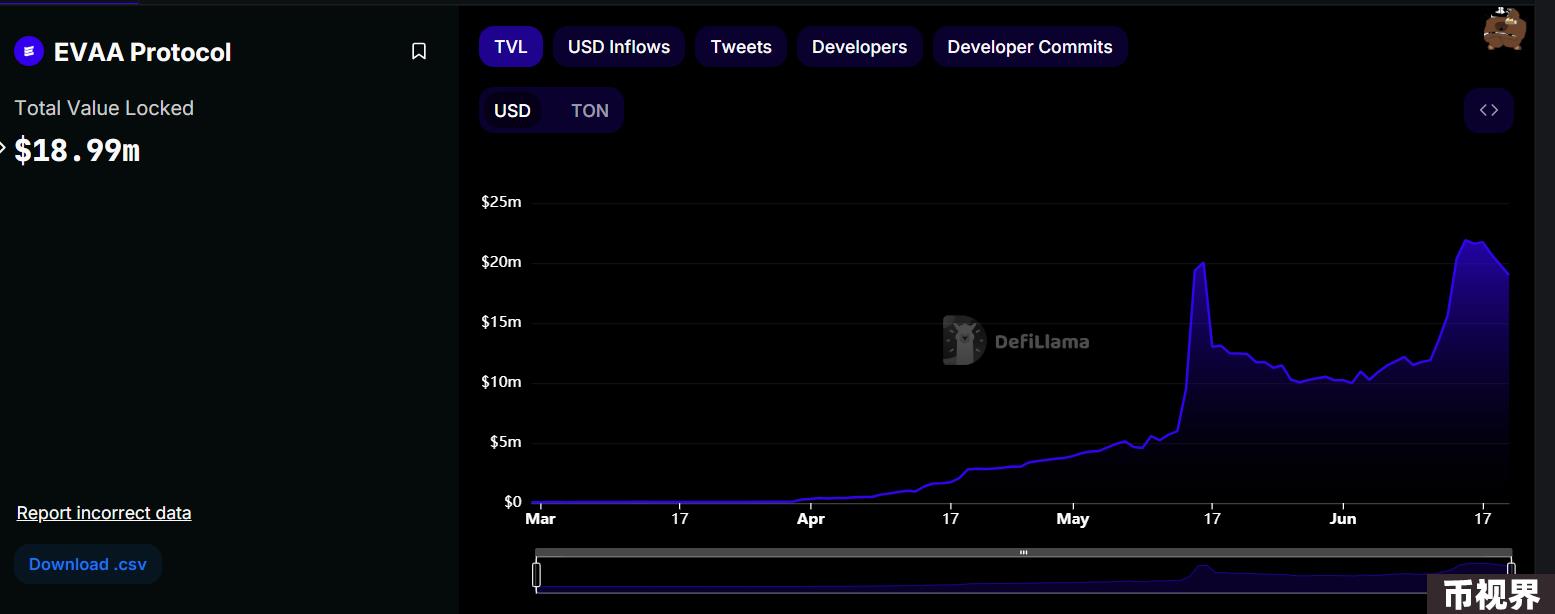The height and width of the screenshot is (614, 1555).
Task: Click the EVAA Protocol title text
Action: [142, 52]
